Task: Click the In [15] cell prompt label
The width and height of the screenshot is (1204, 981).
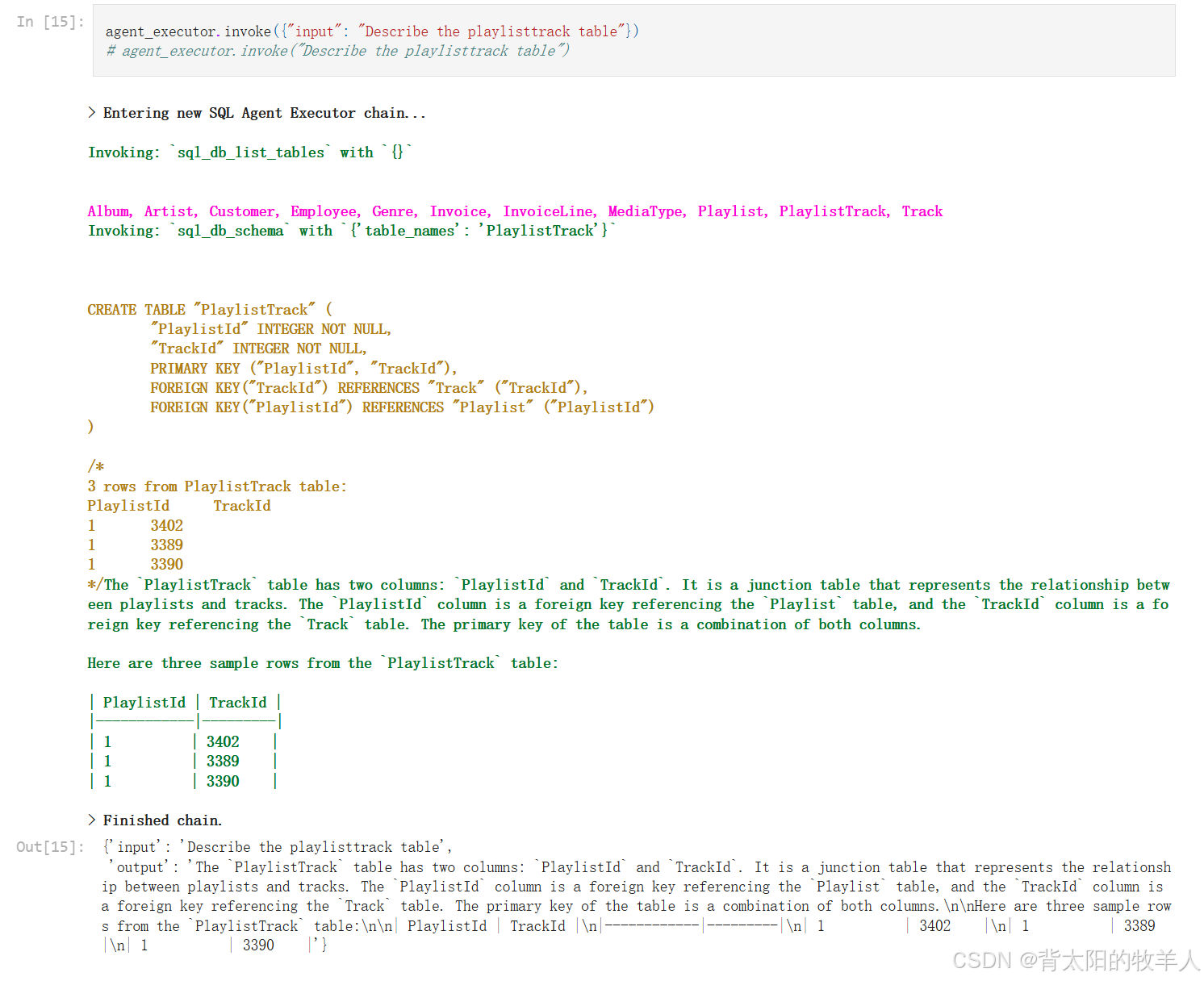Action: pos(50,22)
